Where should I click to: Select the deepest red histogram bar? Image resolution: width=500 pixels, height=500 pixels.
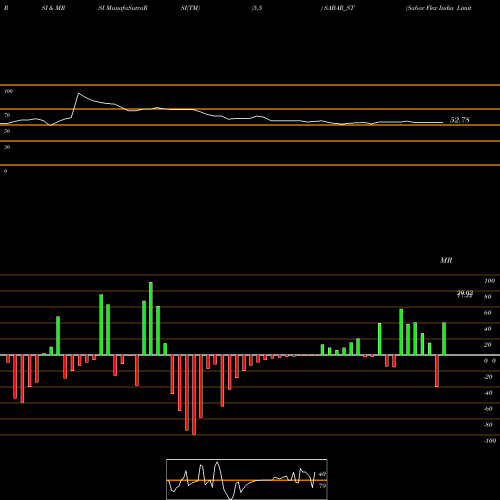point(194,395)
